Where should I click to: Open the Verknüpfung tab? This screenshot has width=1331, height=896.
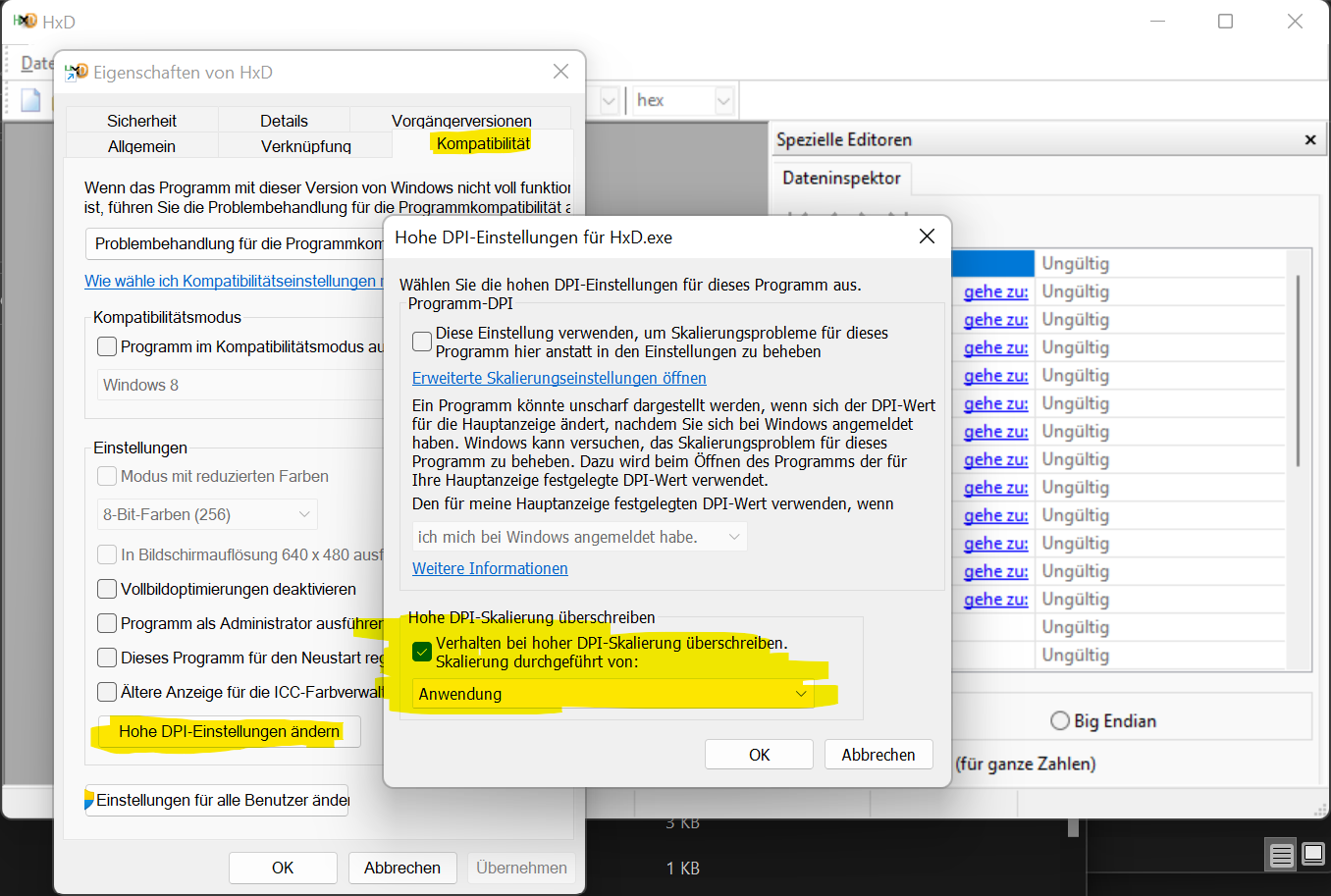pos(306,146)
